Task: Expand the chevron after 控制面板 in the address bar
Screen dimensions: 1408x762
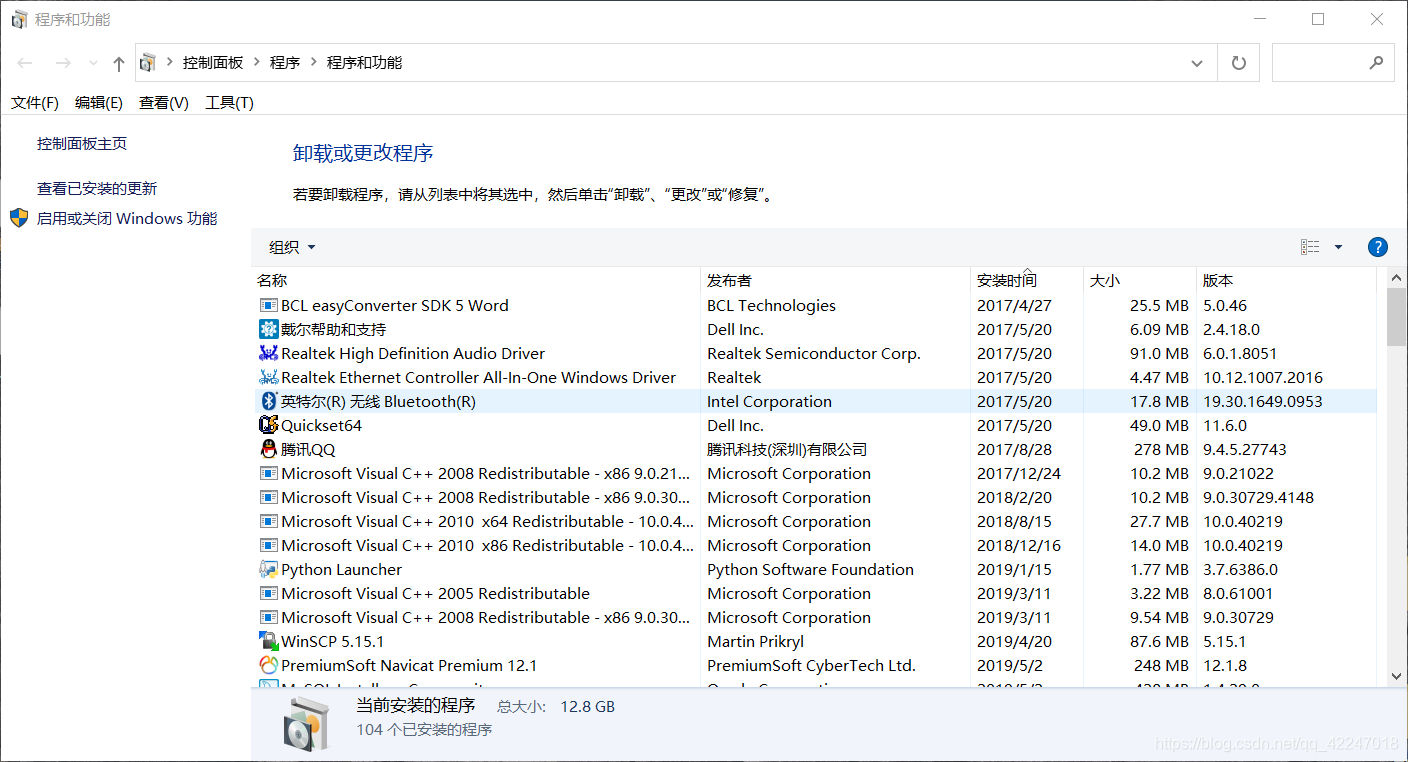Action: tap(256, 62)
